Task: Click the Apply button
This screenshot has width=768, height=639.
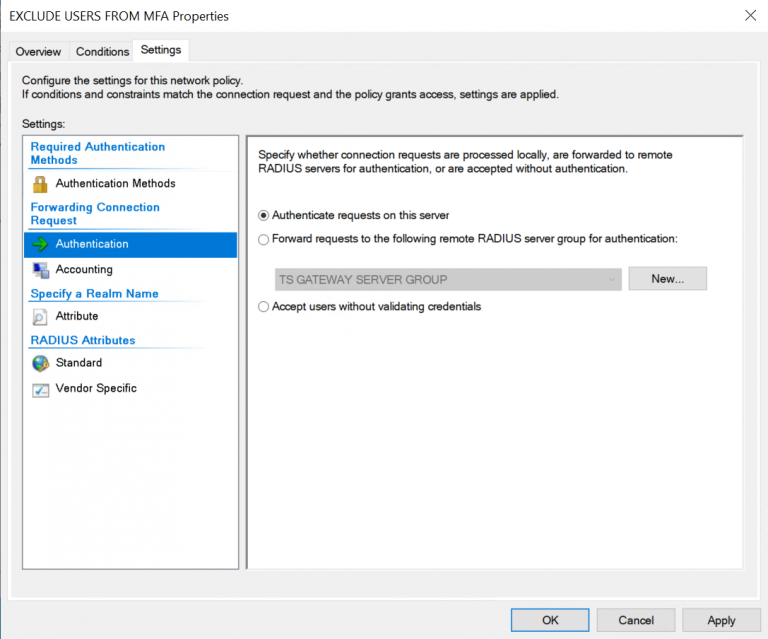Action: pyautogui.click(x=721, y=620)
